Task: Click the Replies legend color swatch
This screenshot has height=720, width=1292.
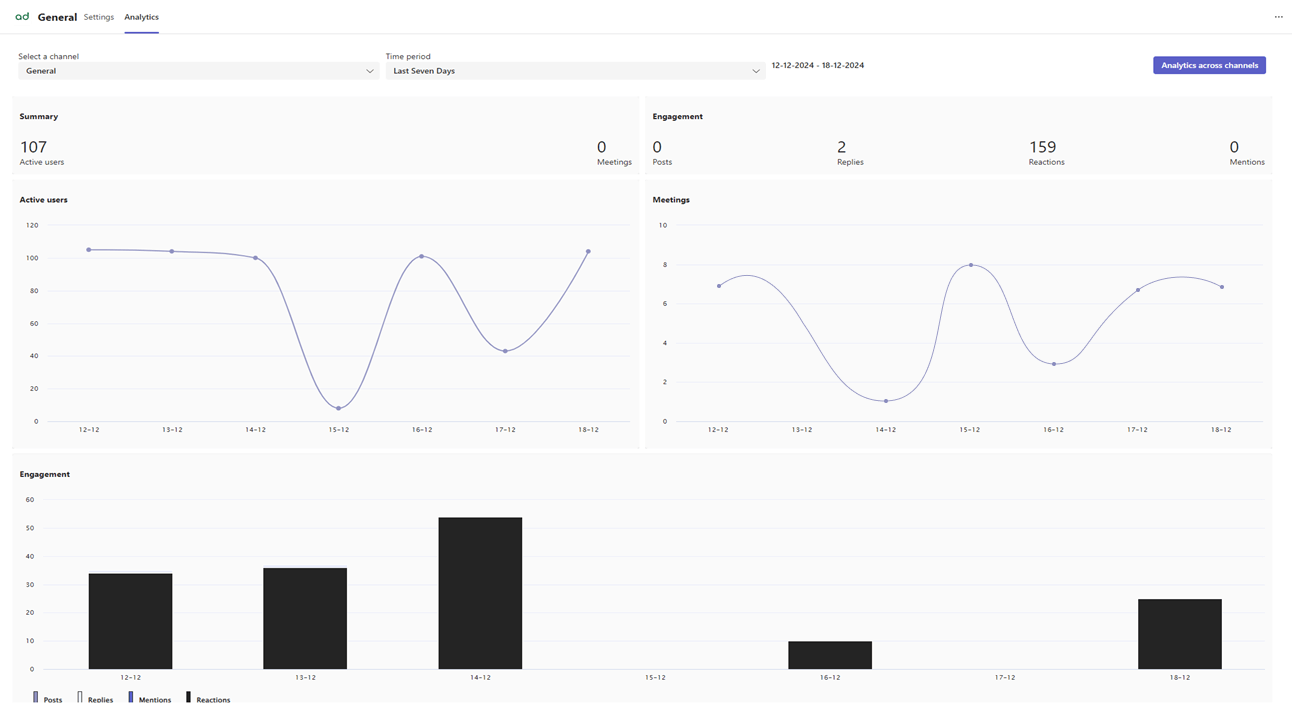Action: click(78, 697)
